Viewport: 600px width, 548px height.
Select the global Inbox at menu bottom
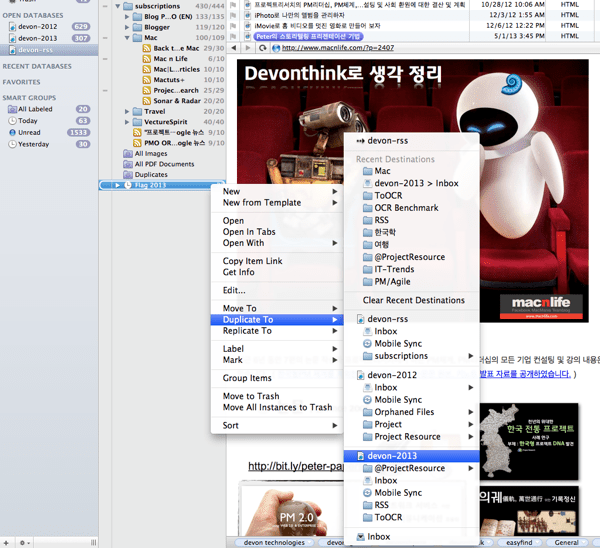click(x=378, y=537)
